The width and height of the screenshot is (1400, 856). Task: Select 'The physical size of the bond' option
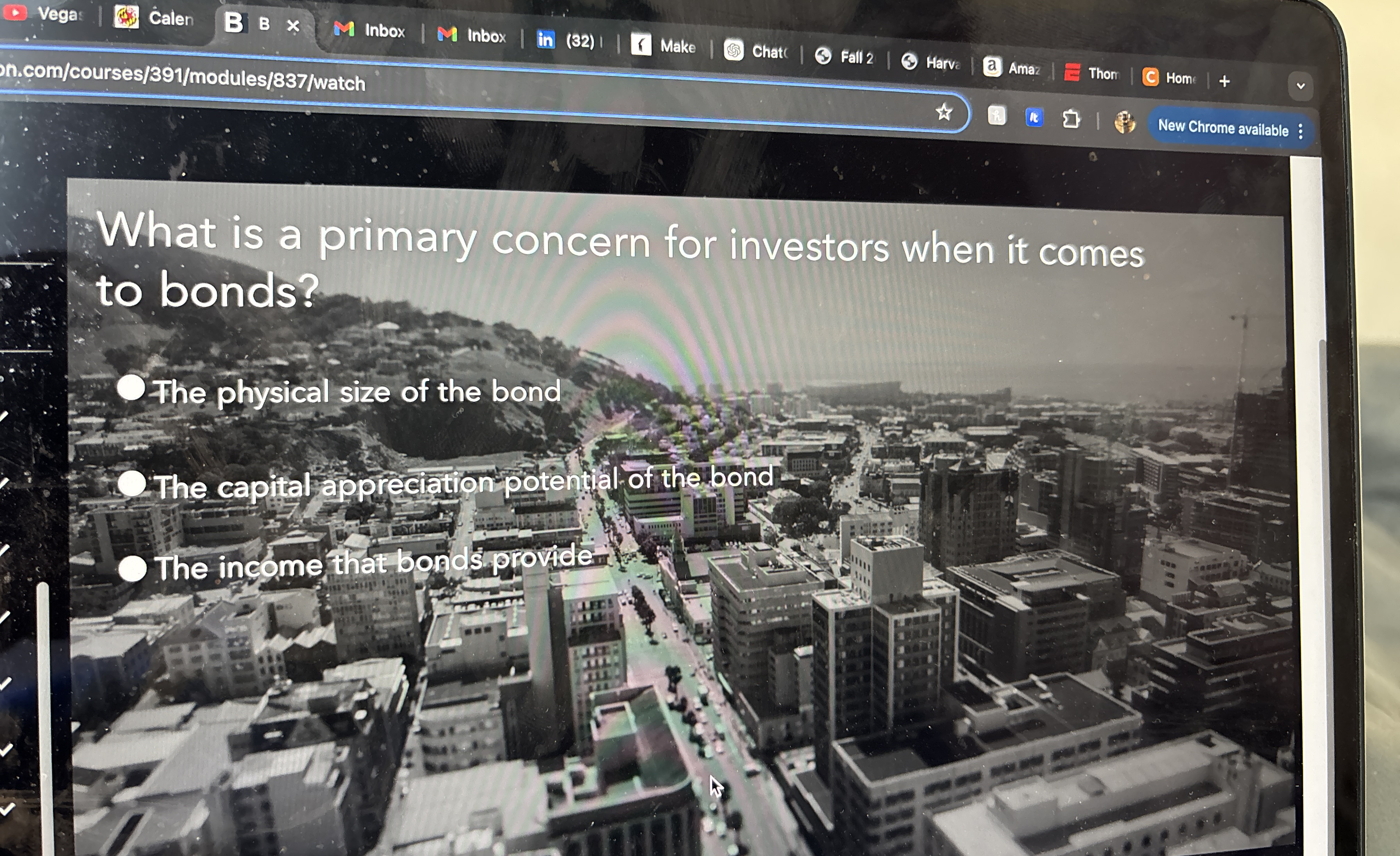point(131,388)
